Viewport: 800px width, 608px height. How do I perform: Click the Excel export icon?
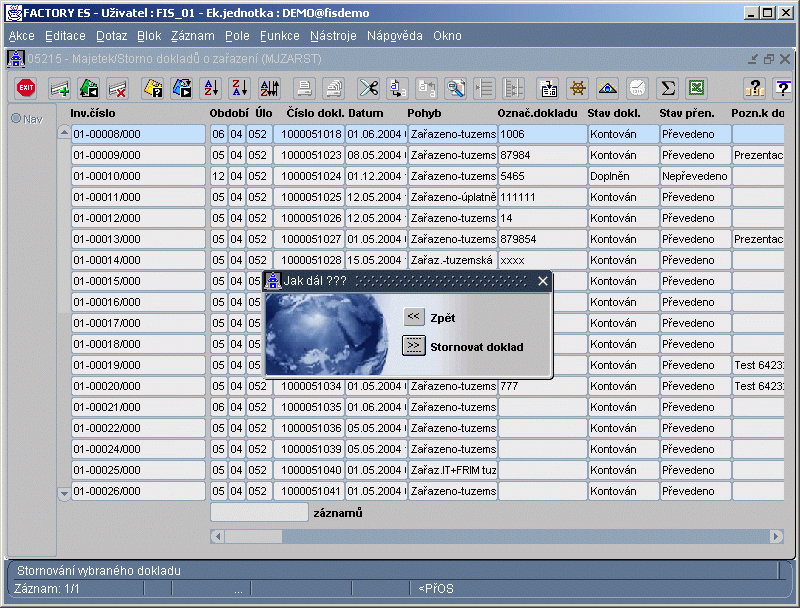click(696, 88)
